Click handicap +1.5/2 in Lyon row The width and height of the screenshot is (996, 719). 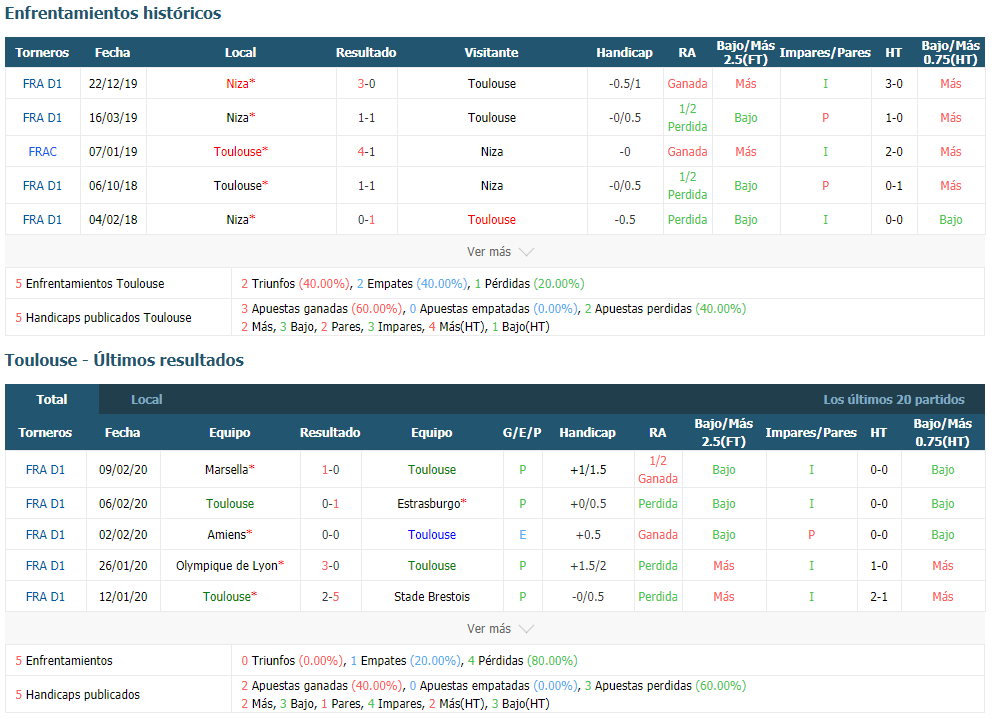coord(588,565)
